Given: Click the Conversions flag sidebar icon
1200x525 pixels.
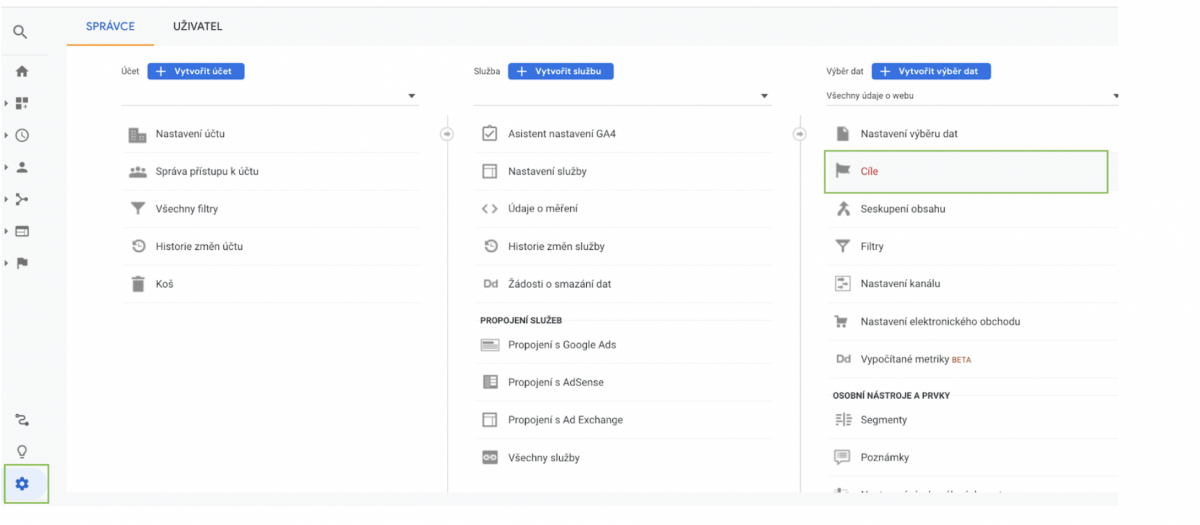Looking at the screenshot, I should pos(22,263).
